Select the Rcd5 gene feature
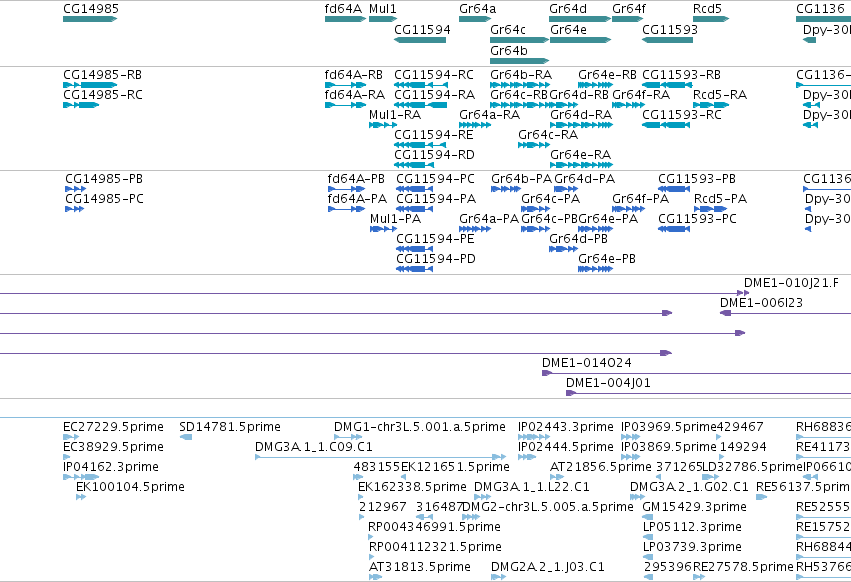This screenshot has height=582, width=851. tap(711, 19)
